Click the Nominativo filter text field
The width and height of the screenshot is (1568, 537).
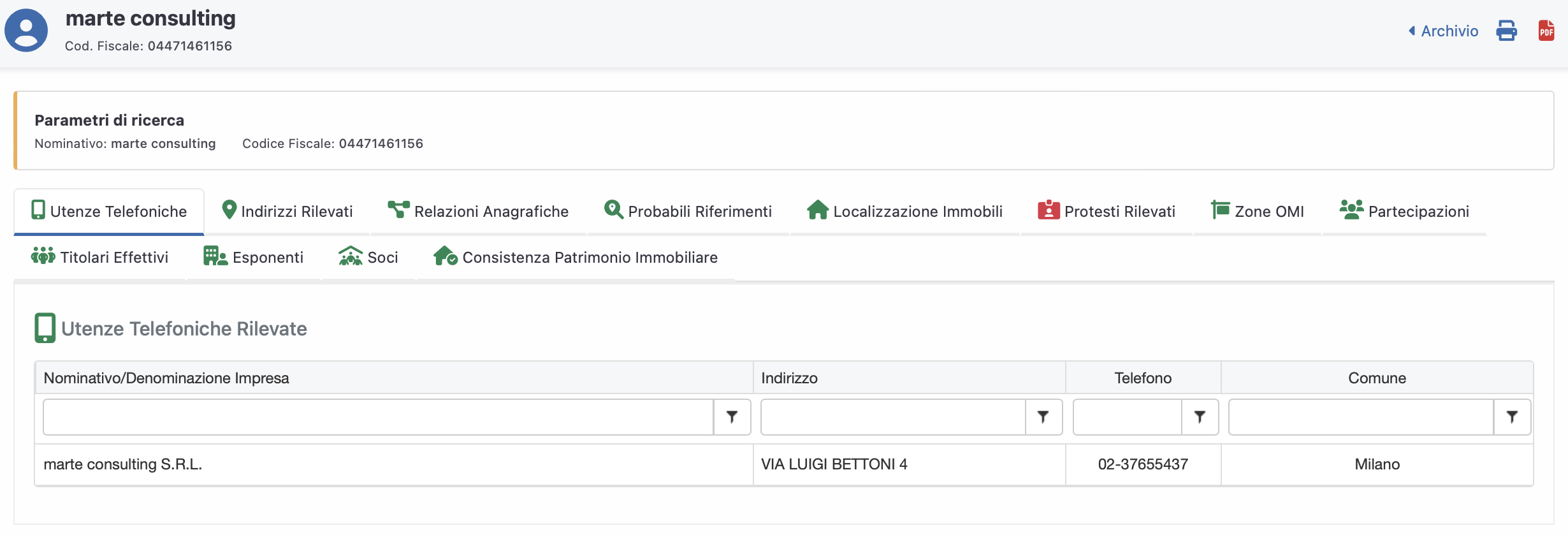(378, 417)
